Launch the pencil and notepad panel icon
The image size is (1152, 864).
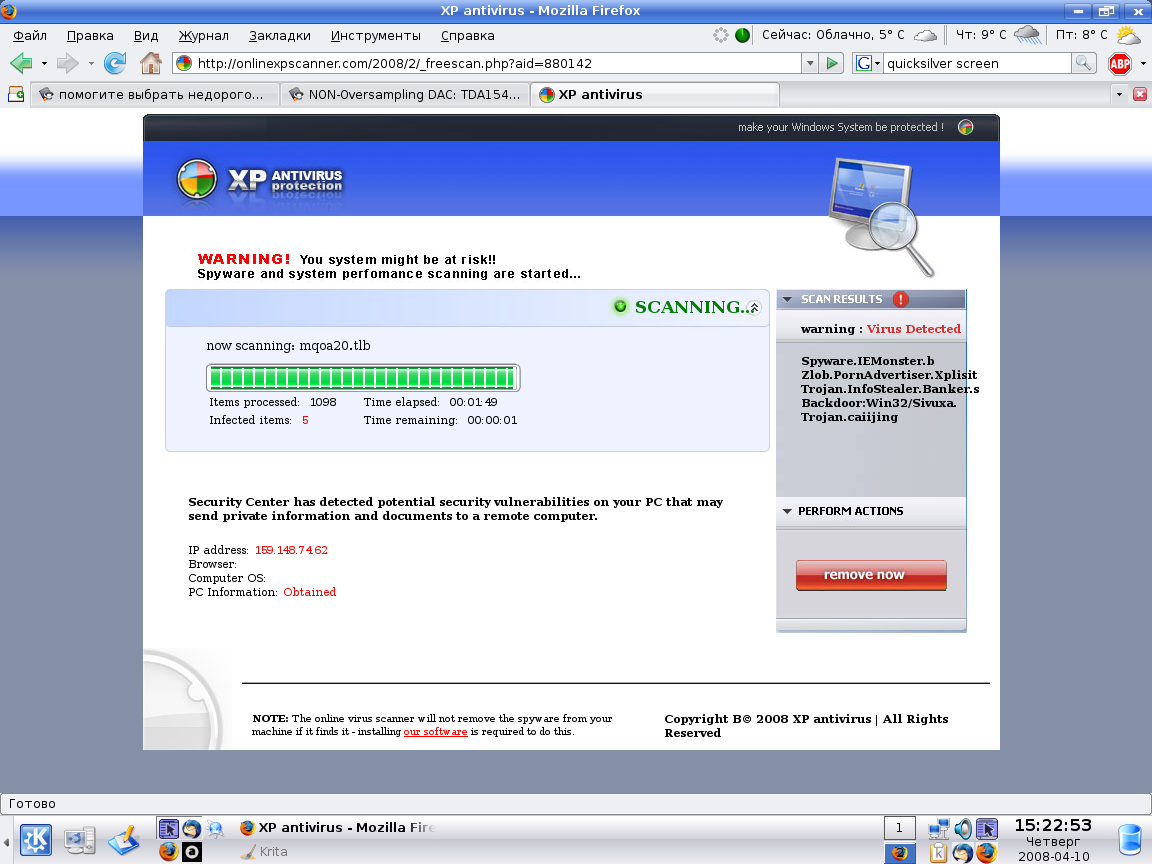[124, 840]
